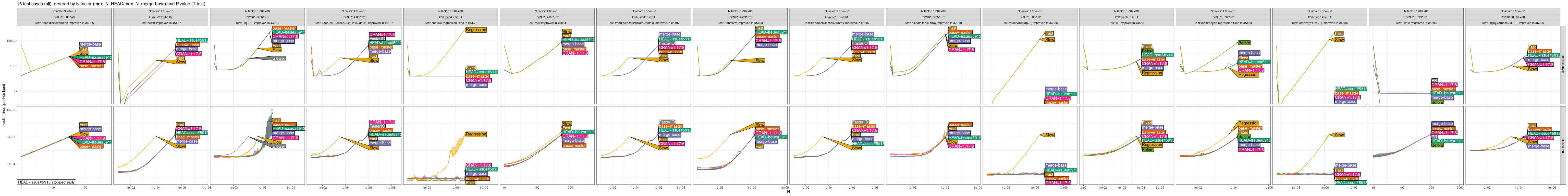The height and width of the screenshot is (196, 1568).
Task: Click the 'HEAD=issue#5913 stopped early' note
Action: click(x=46, y=182)
